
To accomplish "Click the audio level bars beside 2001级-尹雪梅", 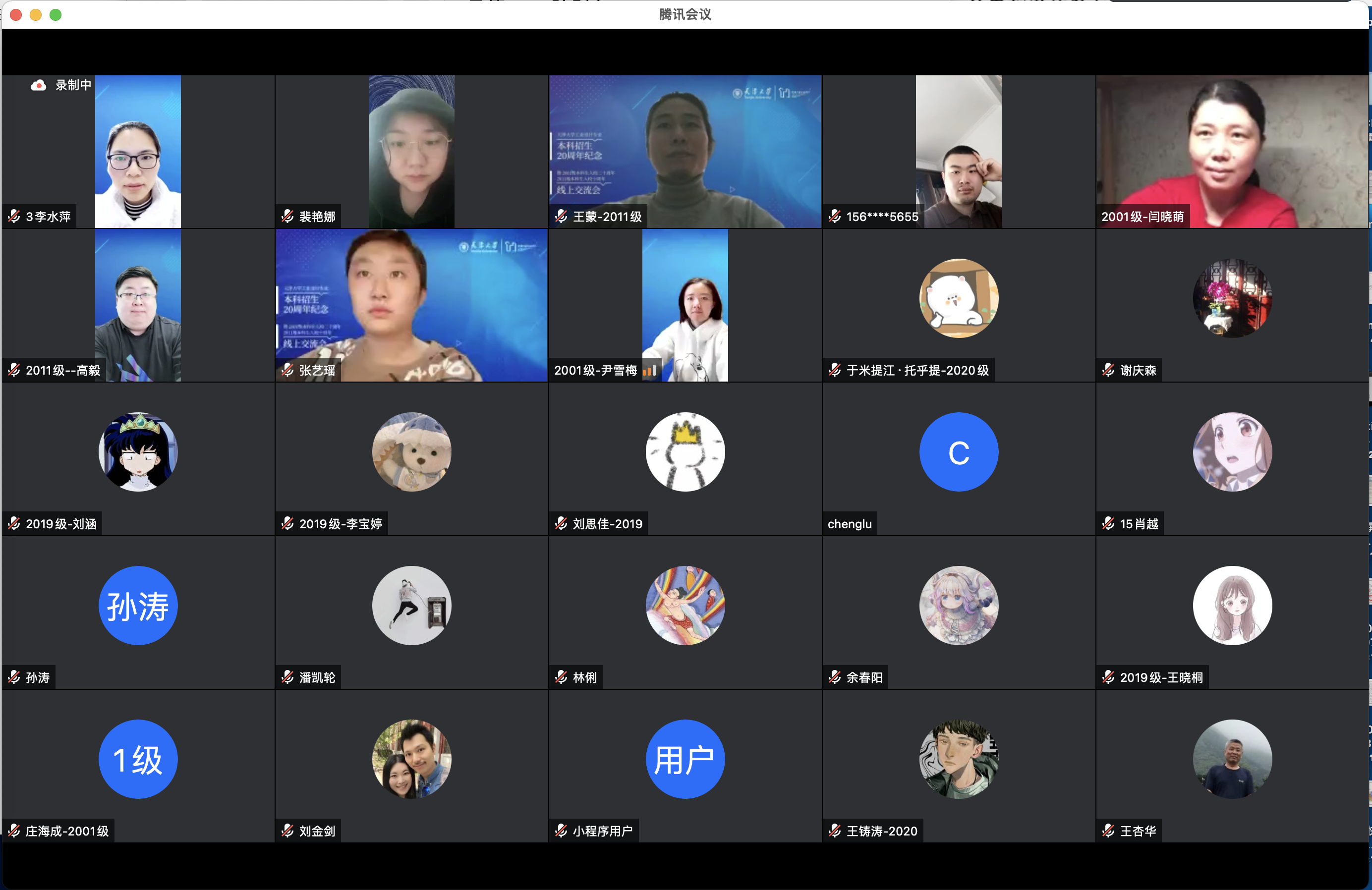I will (650, 370).
